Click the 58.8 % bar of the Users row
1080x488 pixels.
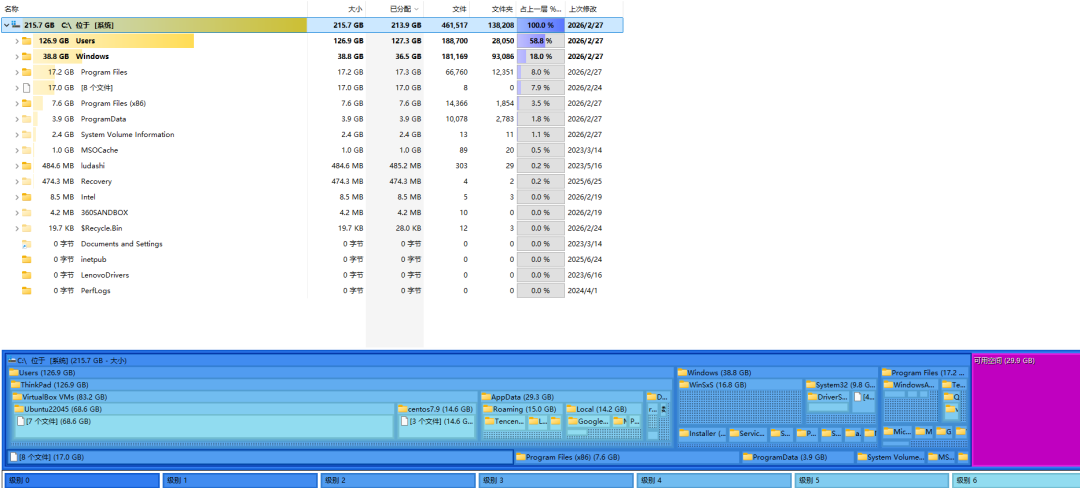[541, 41]
